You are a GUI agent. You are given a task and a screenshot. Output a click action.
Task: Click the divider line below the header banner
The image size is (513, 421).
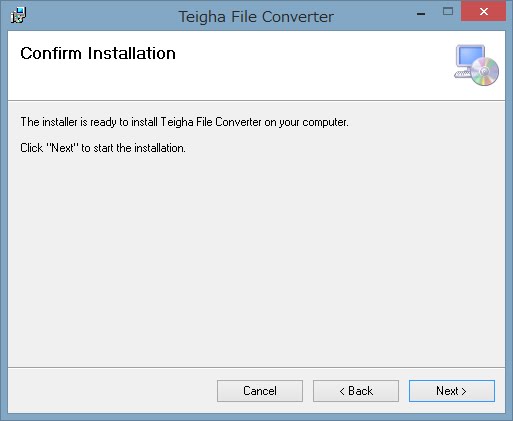(x=256, y=100)
